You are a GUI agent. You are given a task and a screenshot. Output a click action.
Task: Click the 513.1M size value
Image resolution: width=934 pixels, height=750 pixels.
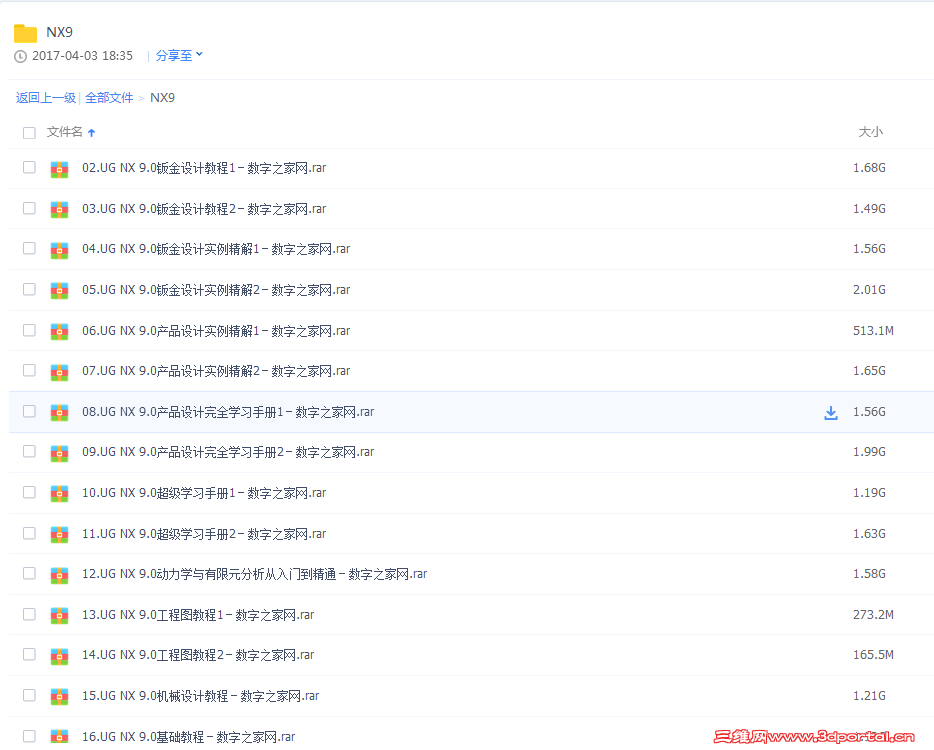873,331
